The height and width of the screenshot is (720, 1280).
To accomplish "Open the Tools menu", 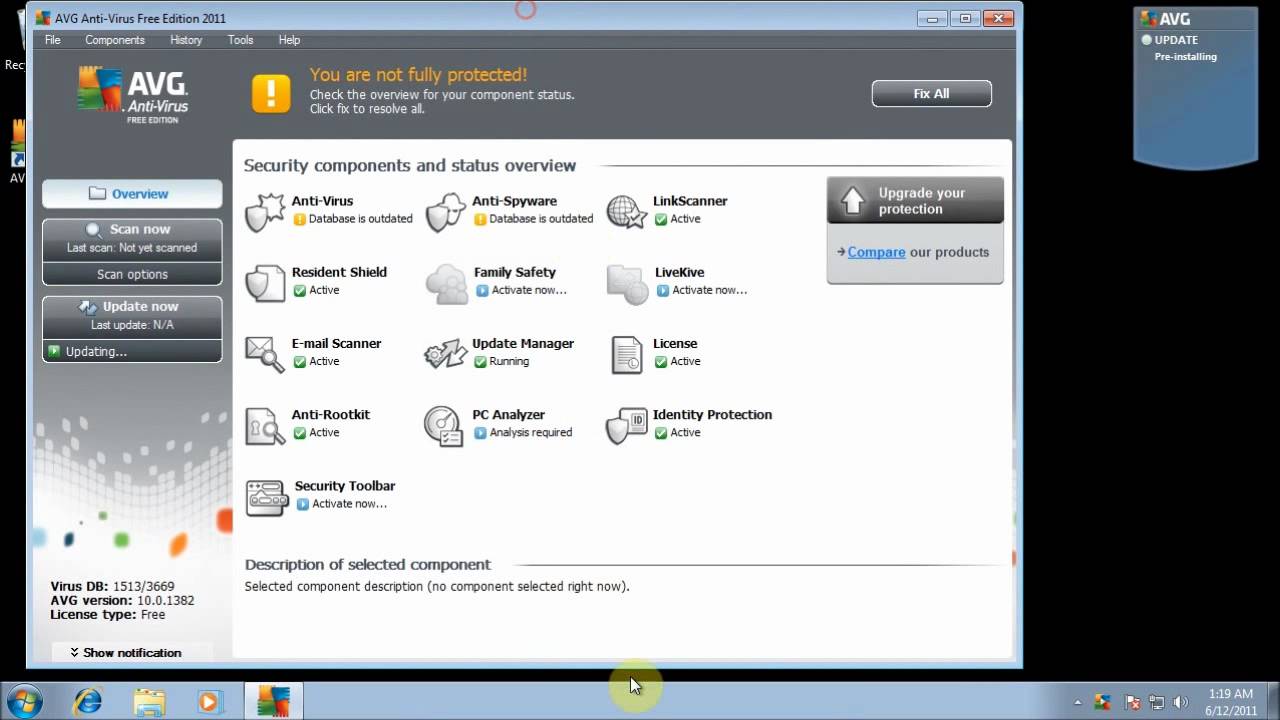I will pos(240,40).
